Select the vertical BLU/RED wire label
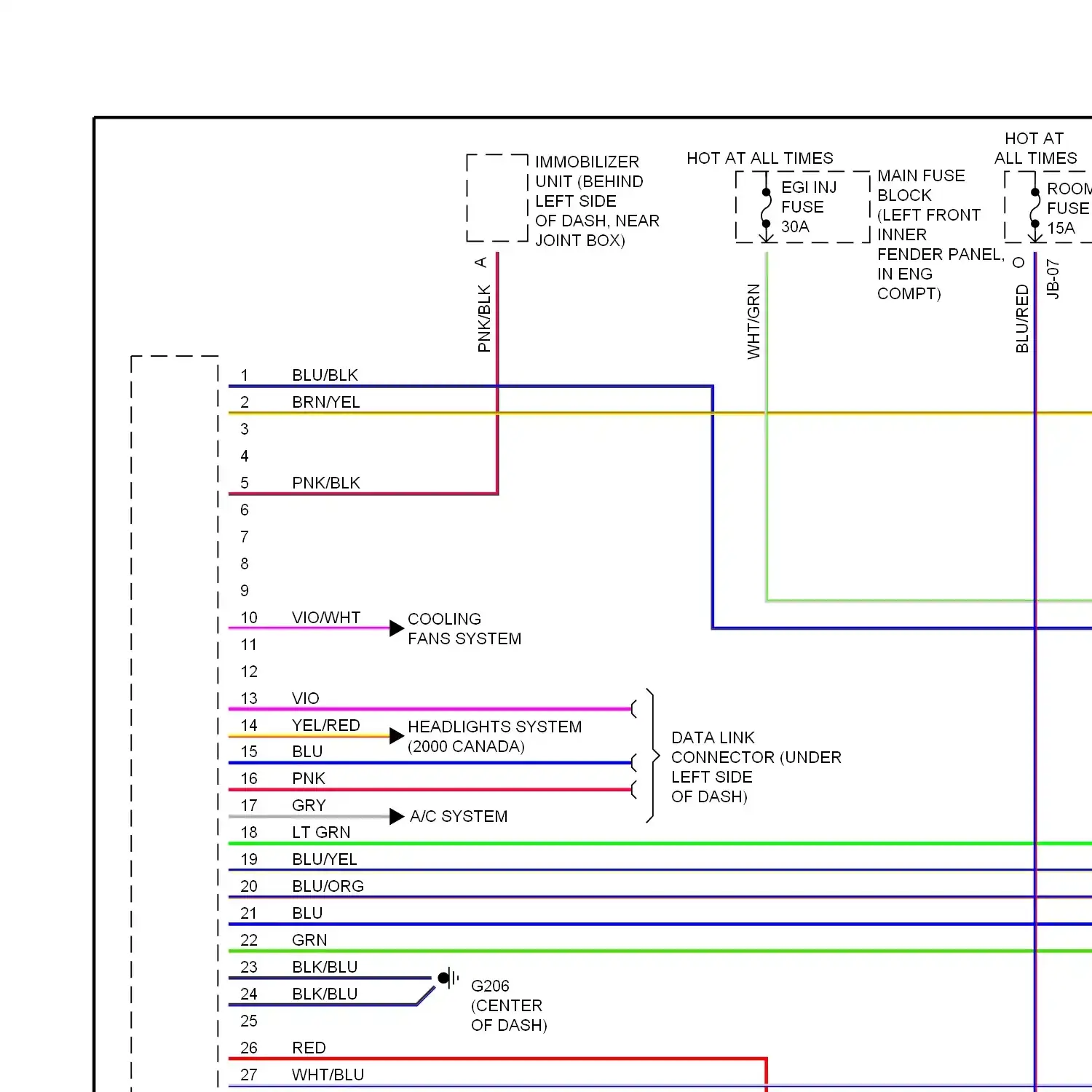 pos(1022,319)
